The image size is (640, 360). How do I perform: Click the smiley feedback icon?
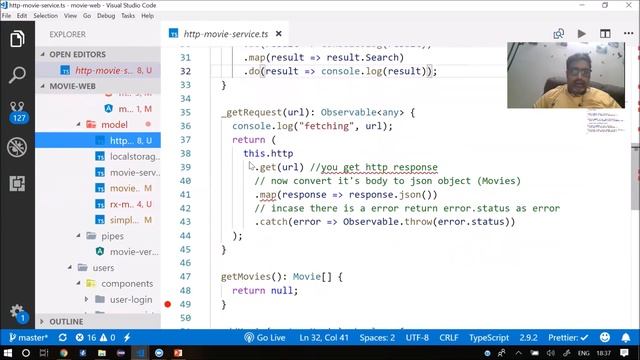[x=605, y=338]
